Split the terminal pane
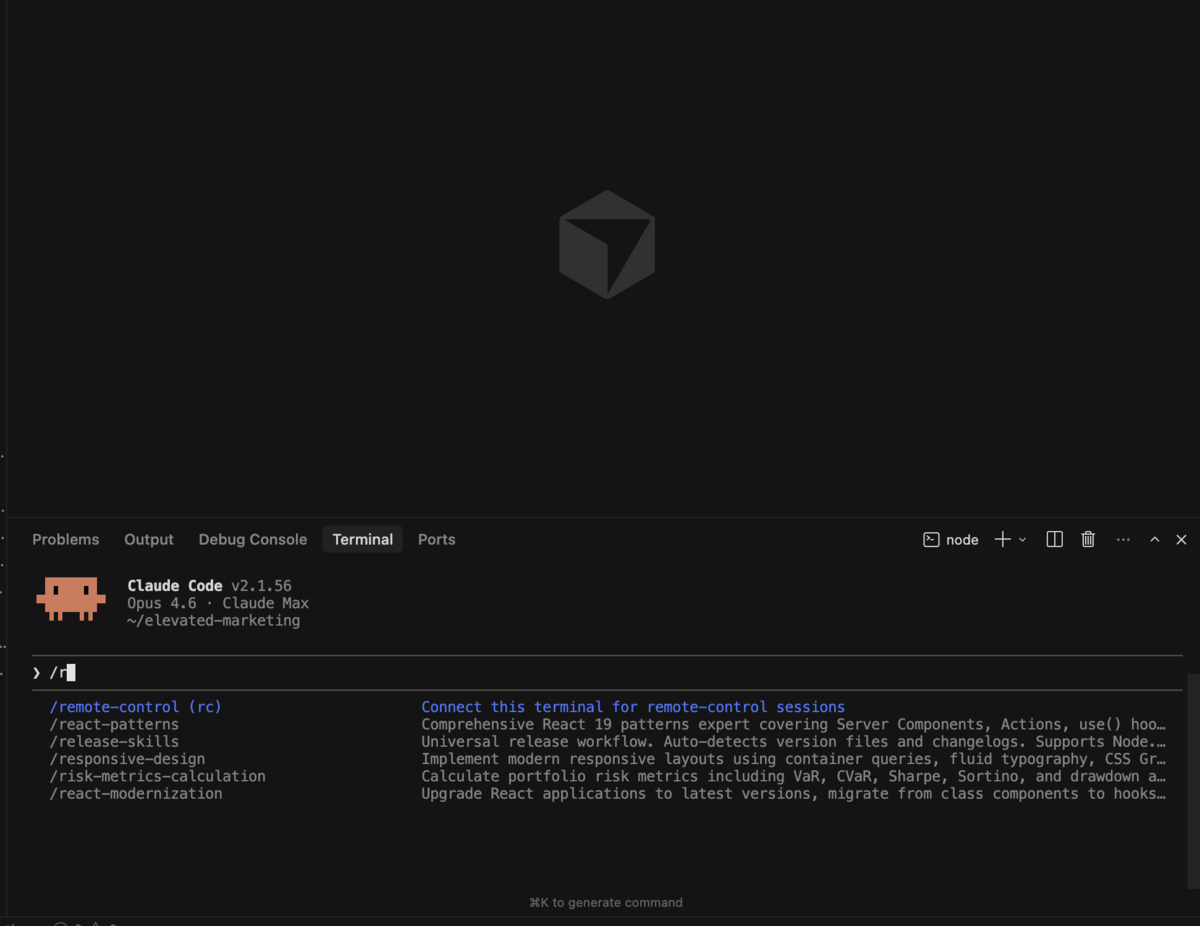1200x926 pixels. [x=1054, y=540]
